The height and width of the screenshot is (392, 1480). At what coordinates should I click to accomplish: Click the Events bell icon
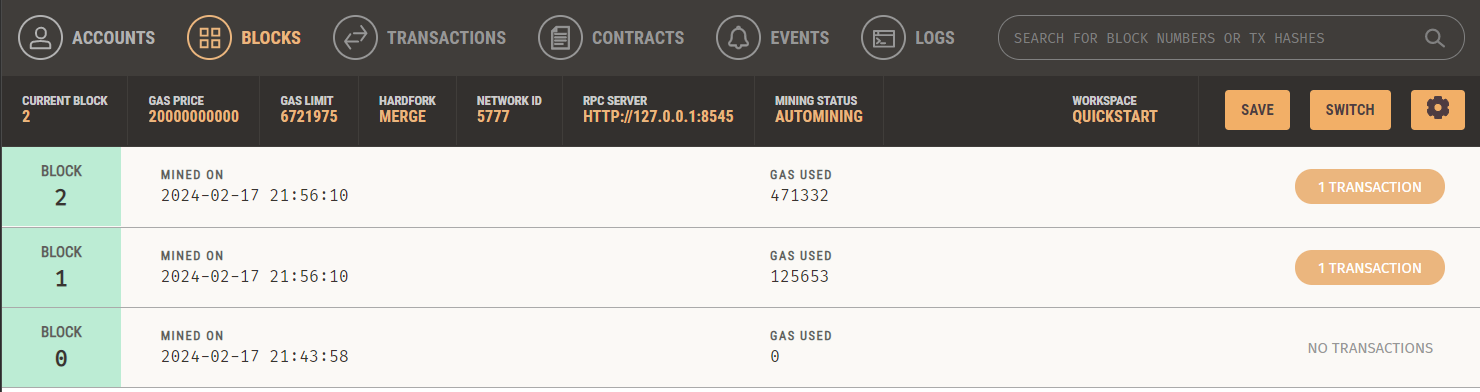pos(738,38)
